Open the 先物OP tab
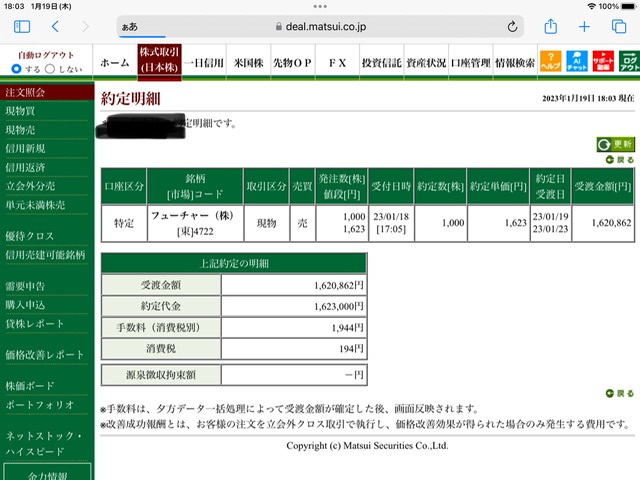This screenshot has width=640, height=480. (x=293, y=63)
